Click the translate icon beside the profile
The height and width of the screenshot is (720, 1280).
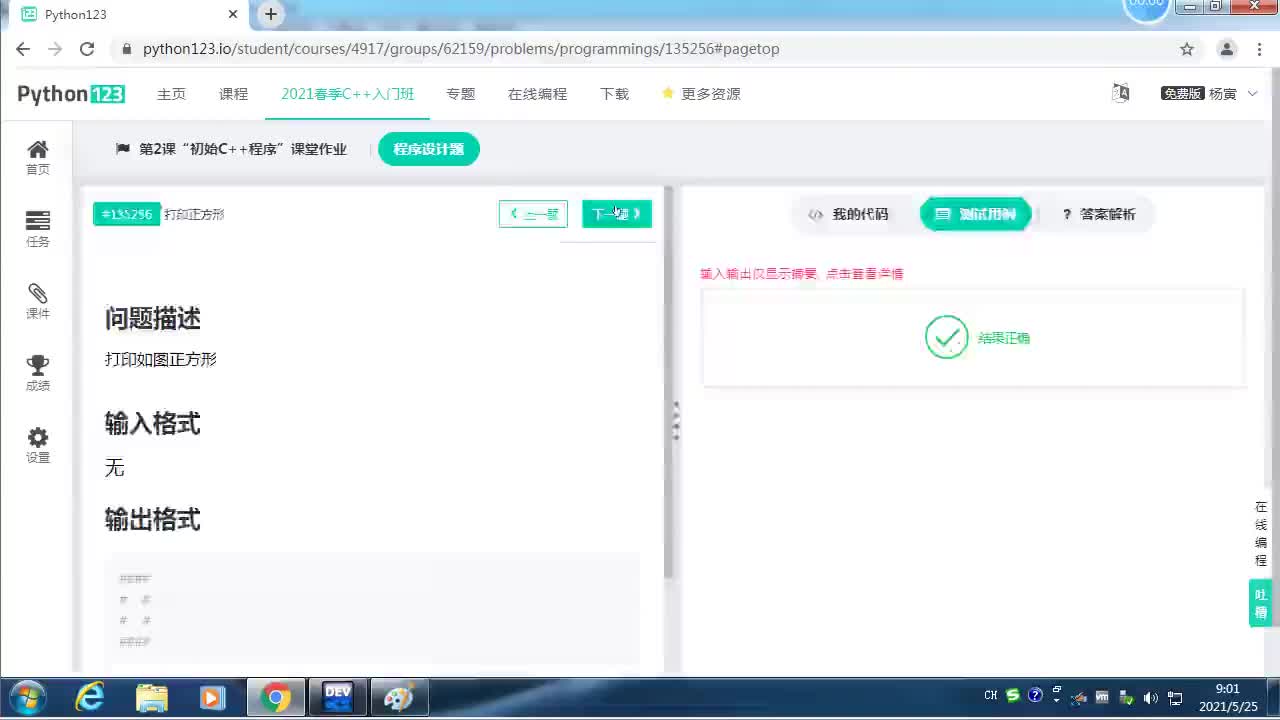coord(1120,92)
